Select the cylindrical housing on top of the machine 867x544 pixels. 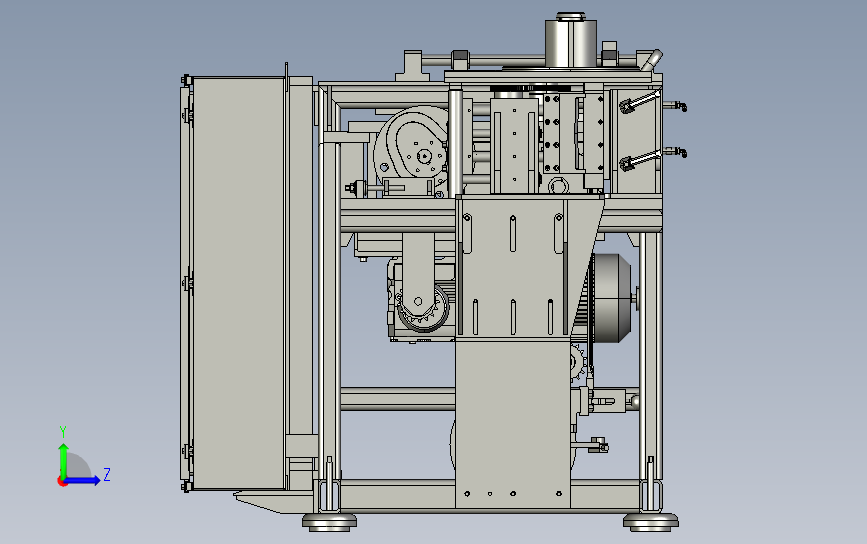point(571,43)
